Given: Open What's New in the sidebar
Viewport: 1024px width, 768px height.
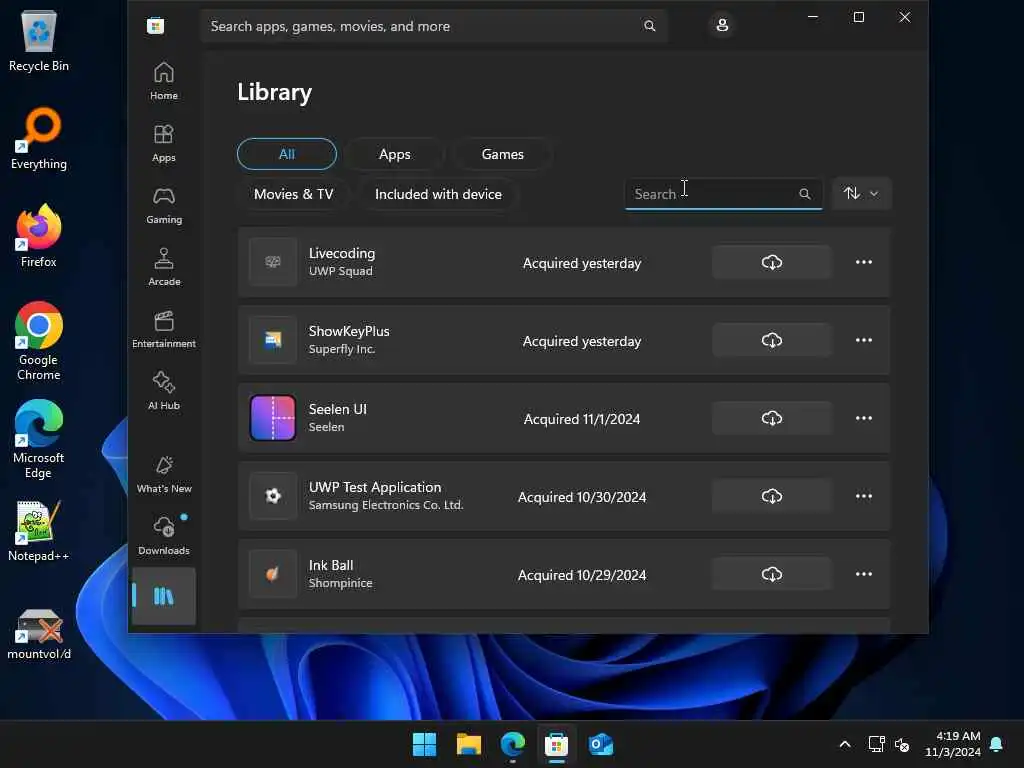Looking at the screenshot, I should 163,475.
